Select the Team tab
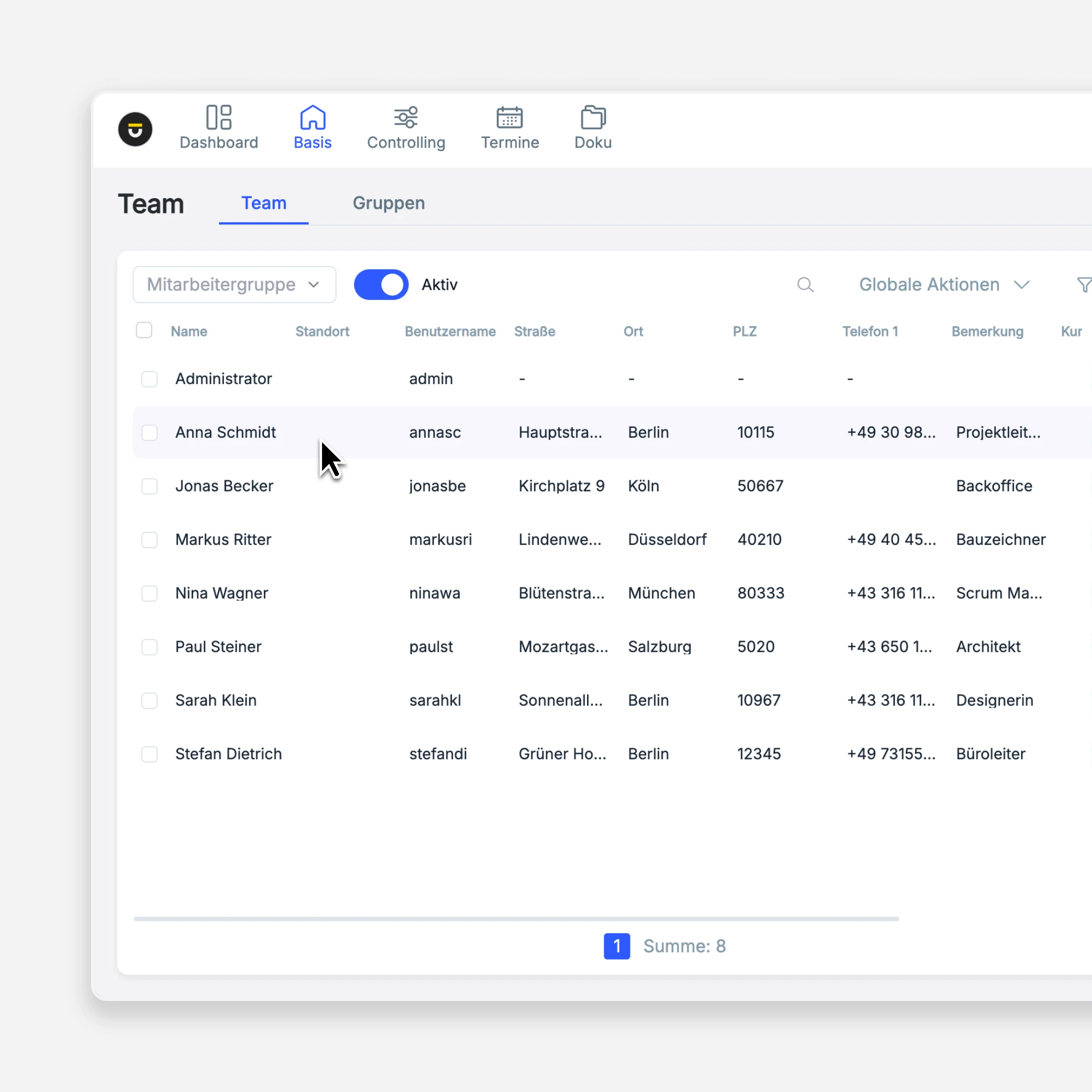Screen dimensions: 1092x1092 point(263,203)
